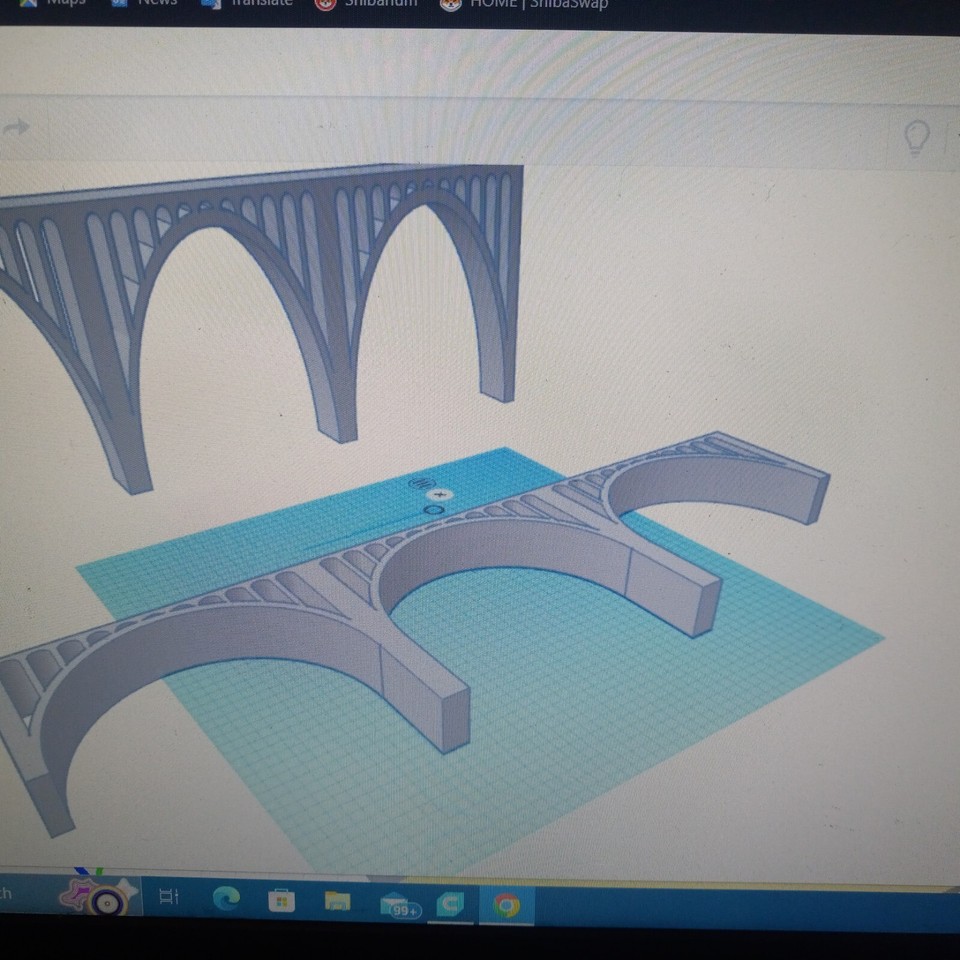Click the Shibarium bookmark label
960x960 pixels.
tap(380, 4)
